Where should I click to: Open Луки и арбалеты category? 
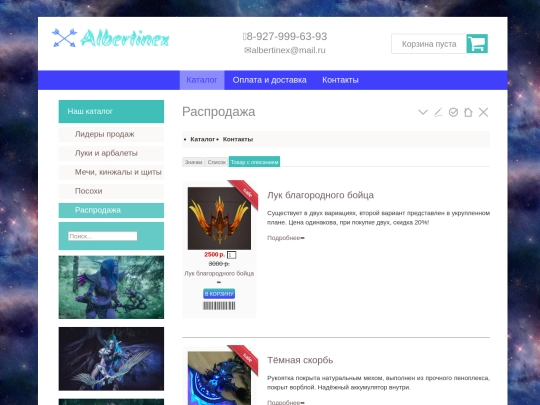pyautogui.click(x=111, y=153)
